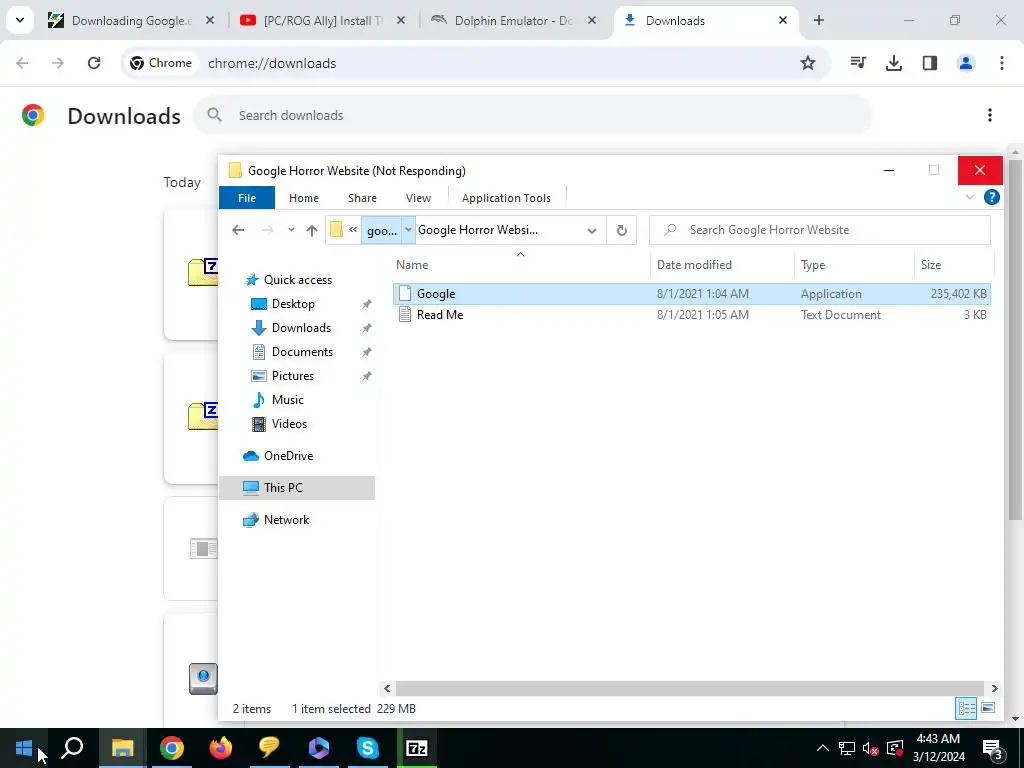This screenshot has width=1024, height=768.
Task: Click the Explorer help icon
Action: coord(991,197)
